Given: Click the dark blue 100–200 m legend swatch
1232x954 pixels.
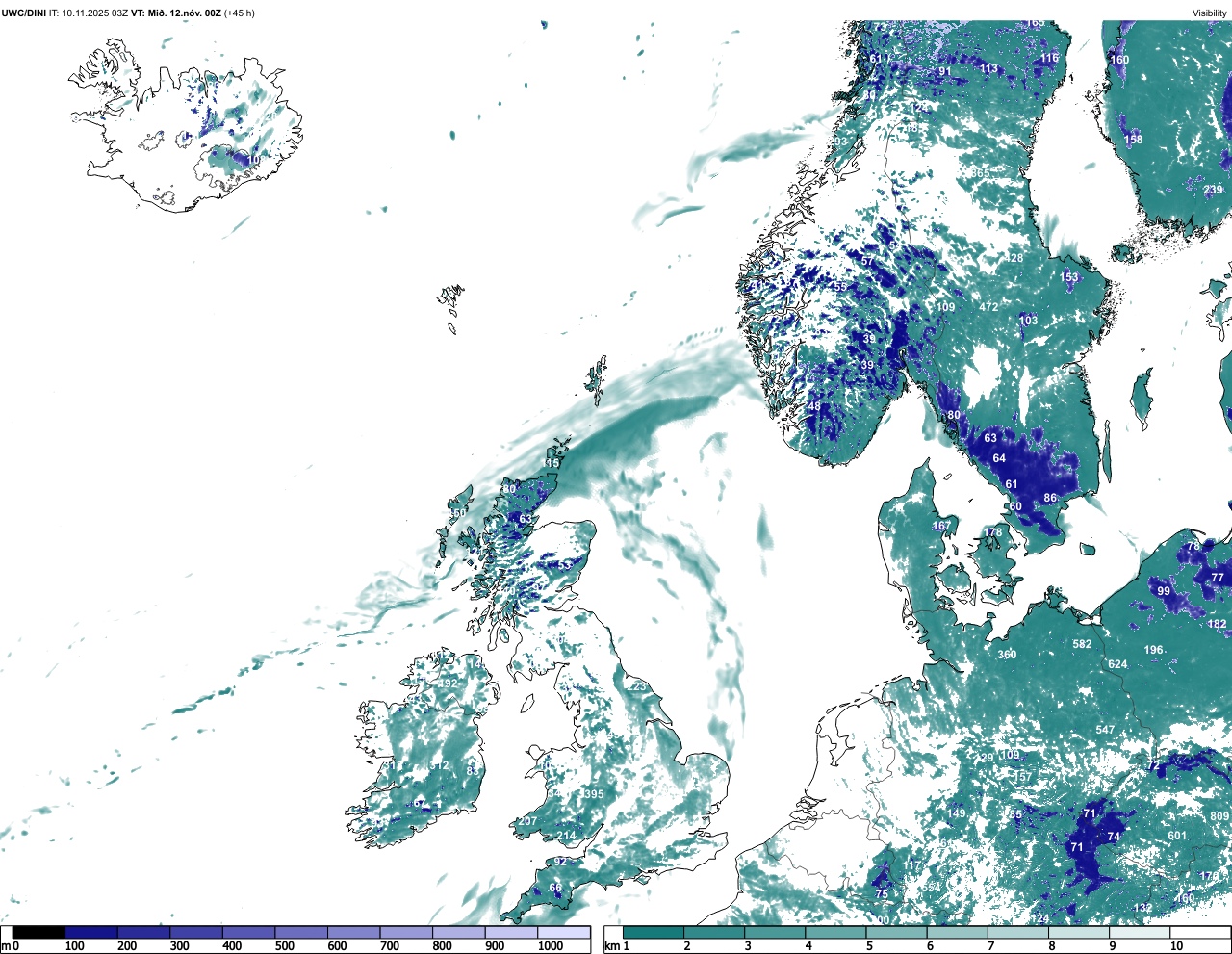Looking at the screenshot, I should pos(91,933).
